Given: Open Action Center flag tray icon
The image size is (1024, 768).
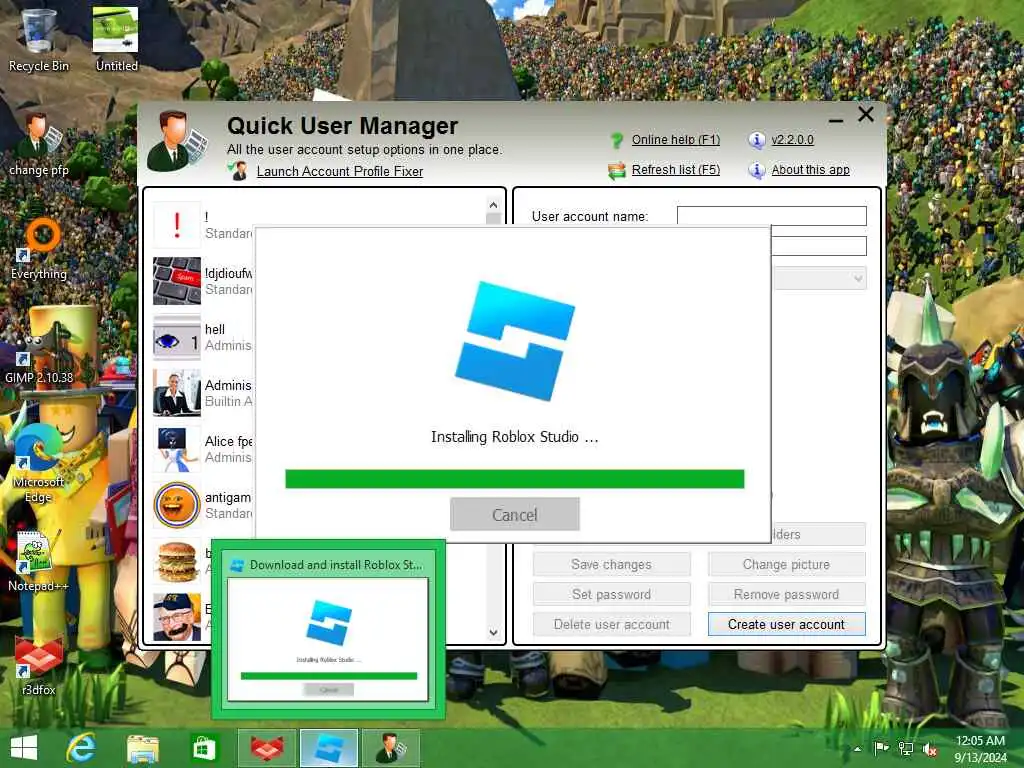Looking at the screenshot, I should click(881, 748).
